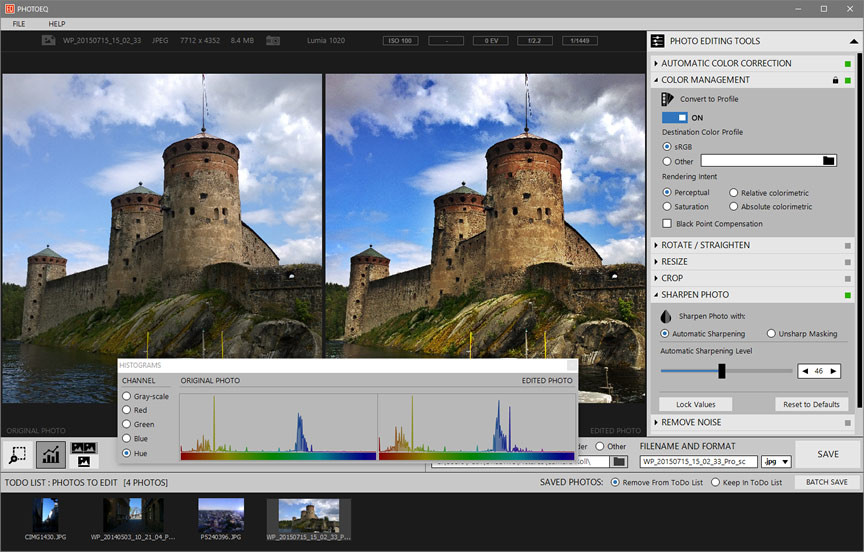Select Keep In ToDo List option
Viewport: 864px width, 552px height.
coord(715,482)
